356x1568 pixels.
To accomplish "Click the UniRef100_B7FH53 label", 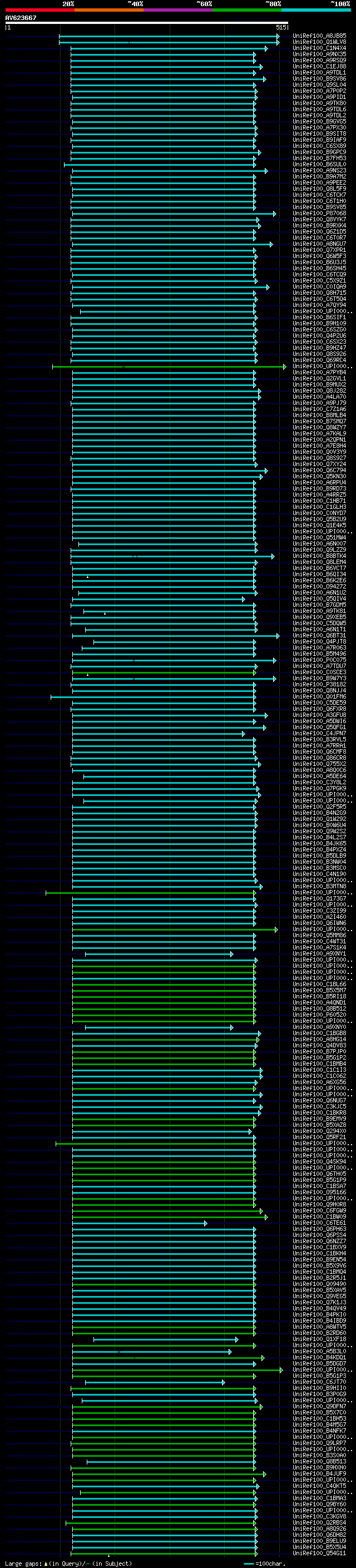I will click(x=319, y=159).
